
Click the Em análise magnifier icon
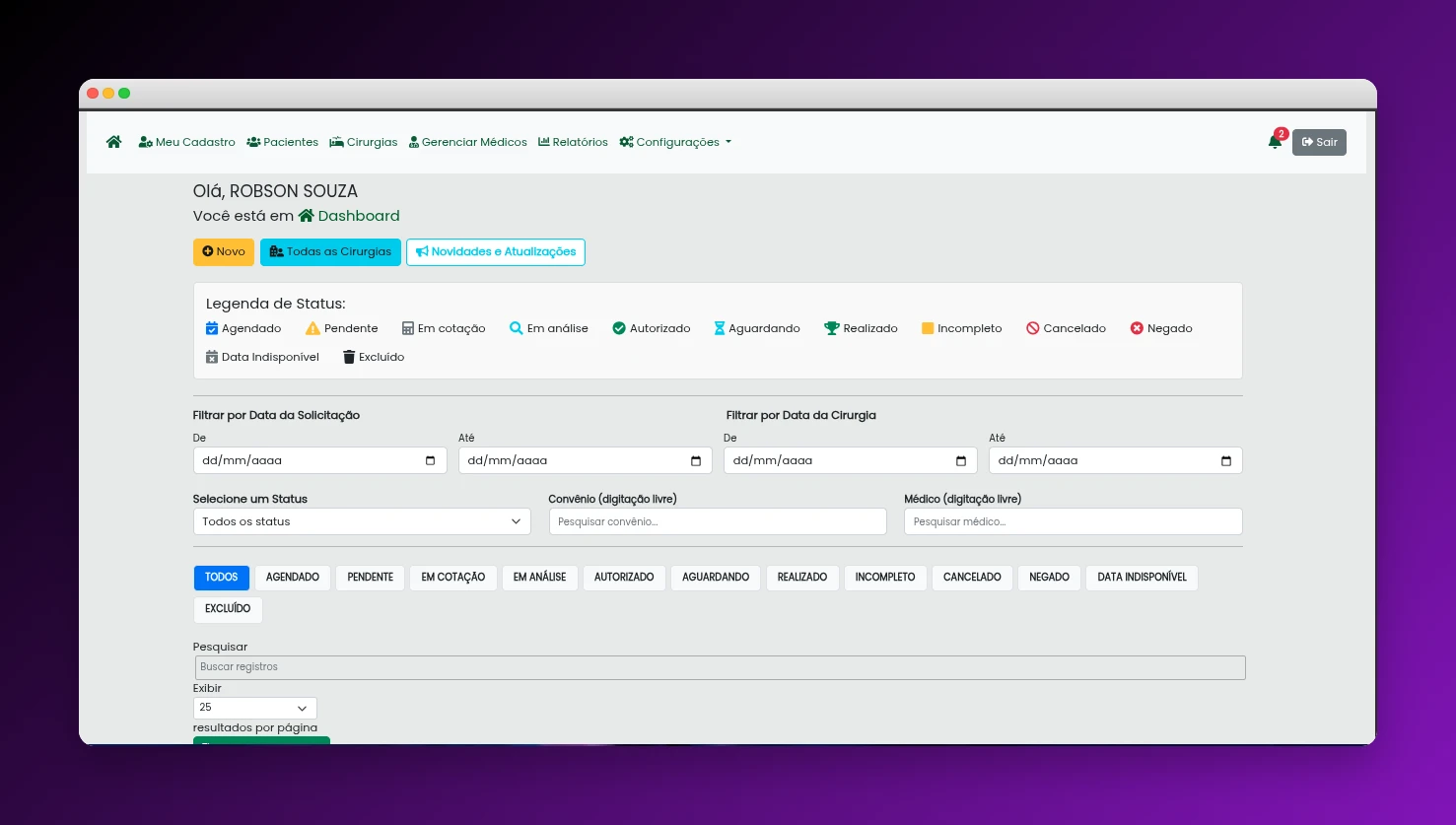coord(516,328)
